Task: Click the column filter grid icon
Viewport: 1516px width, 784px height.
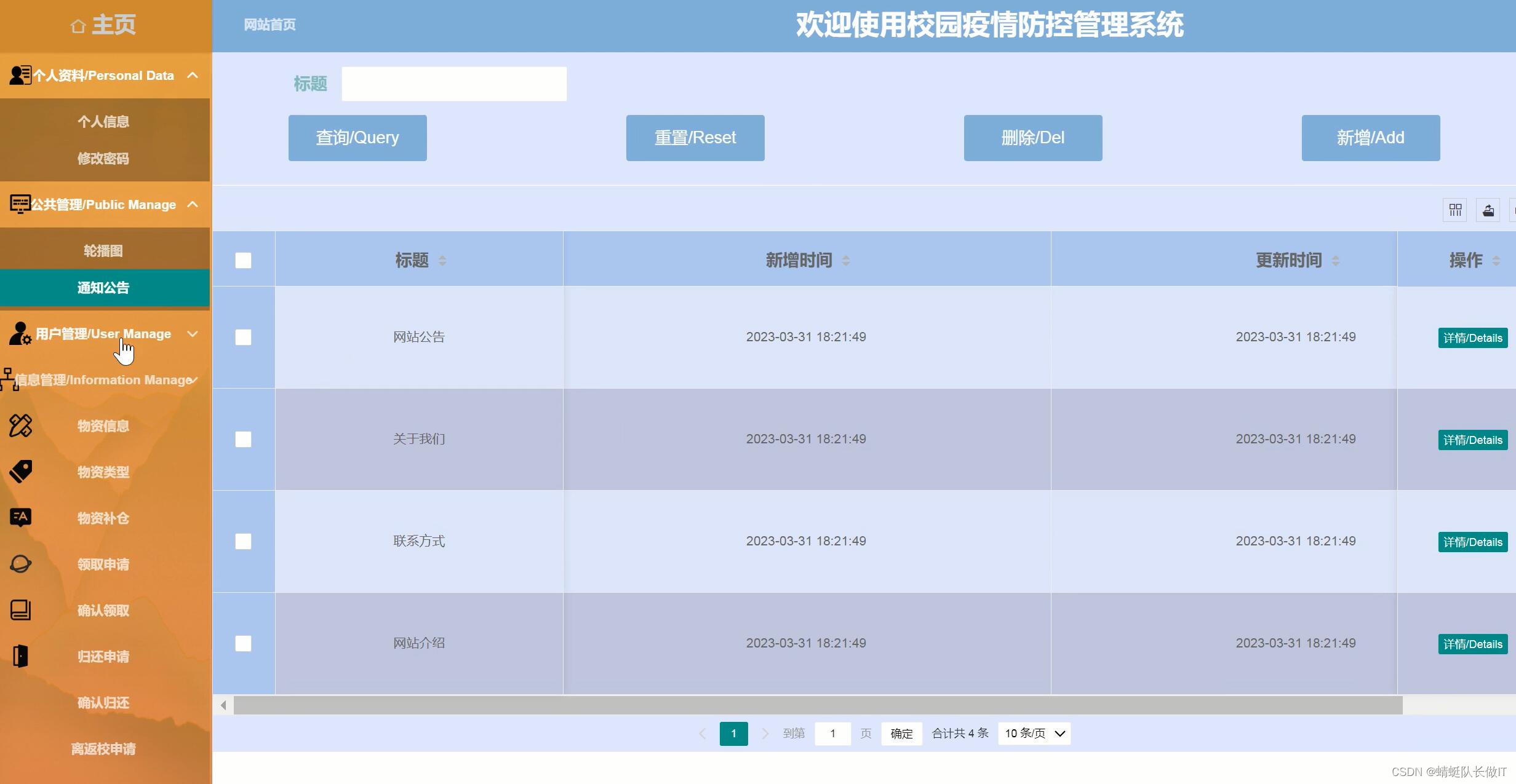Action: pyautogui.click(x=1455, y=210)
